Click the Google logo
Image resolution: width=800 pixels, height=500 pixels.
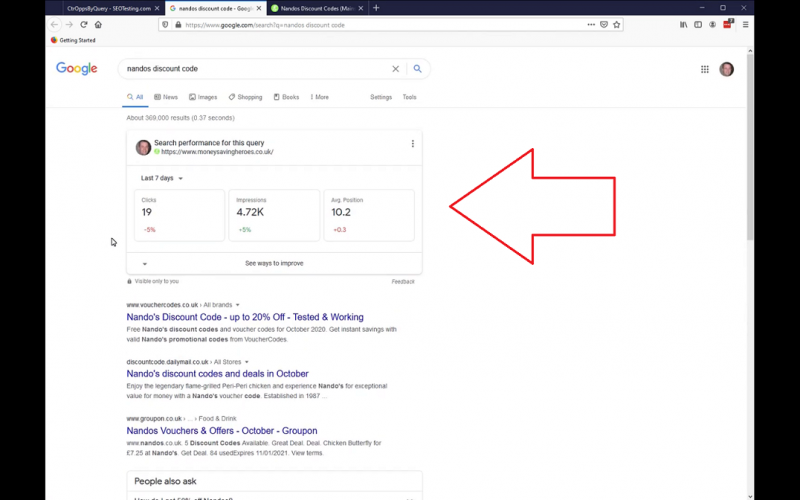point(77,69)
